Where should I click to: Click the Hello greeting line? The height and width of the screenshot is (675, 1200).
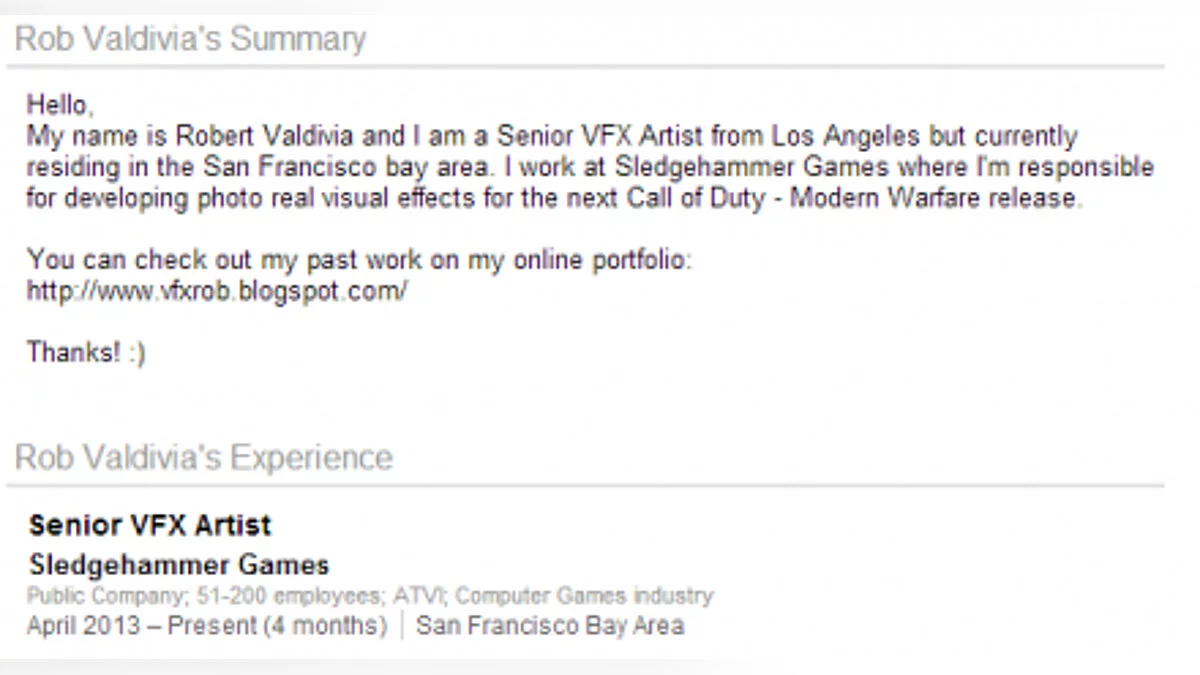[60, 105]
